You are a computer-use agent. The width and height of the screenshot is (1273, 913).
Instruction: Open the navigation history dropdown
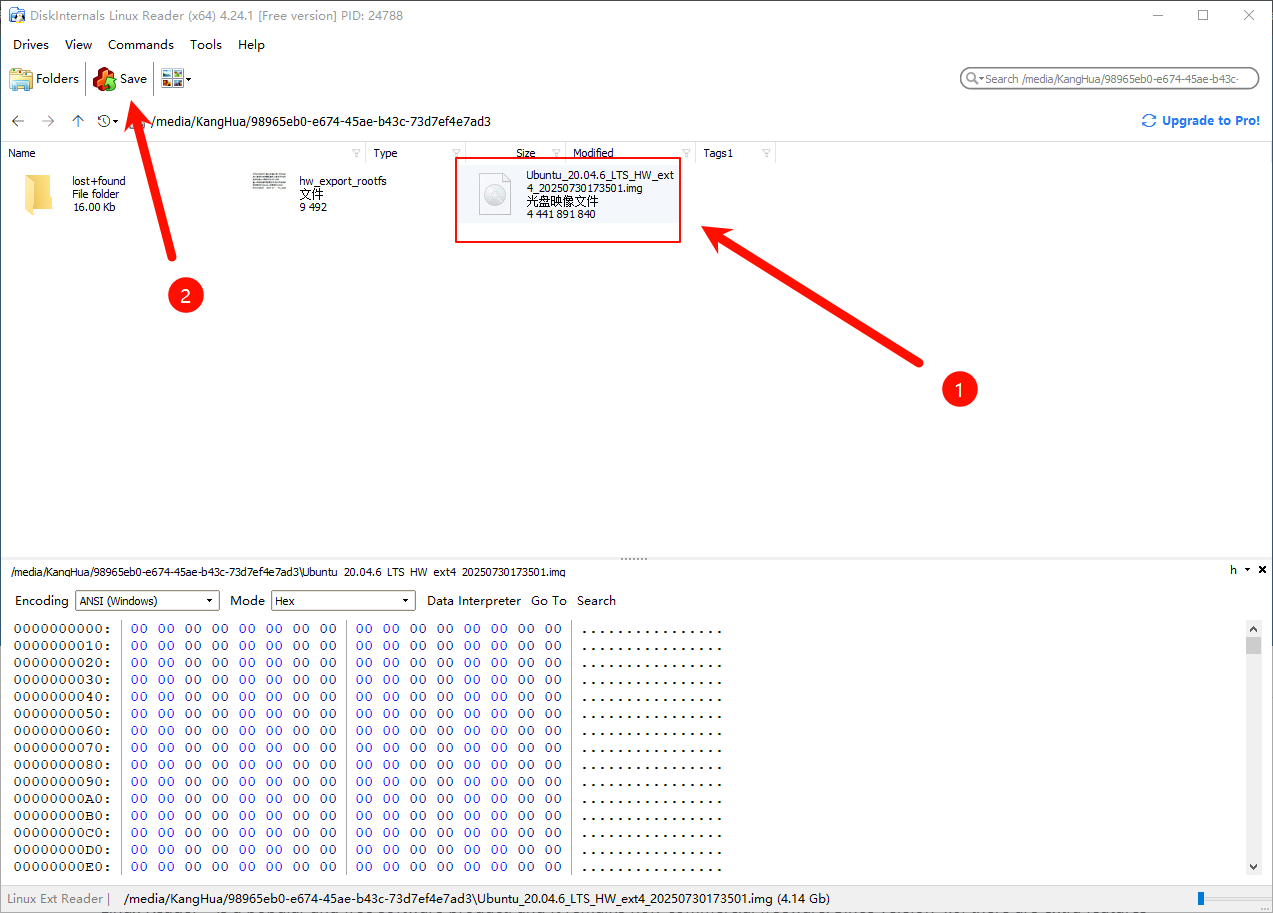[x=107, y=121]
